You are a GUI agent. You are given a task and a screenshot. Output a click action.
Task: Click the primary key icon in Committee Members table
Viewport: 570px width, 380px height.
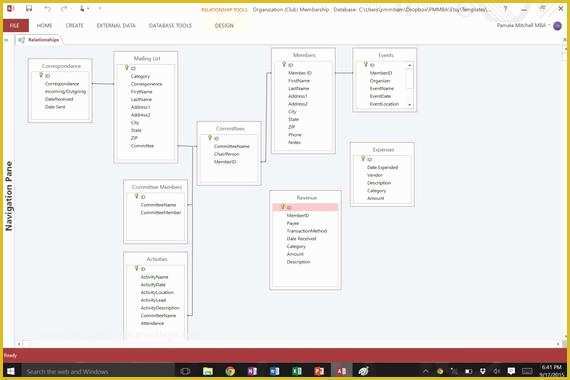point(137,196)
